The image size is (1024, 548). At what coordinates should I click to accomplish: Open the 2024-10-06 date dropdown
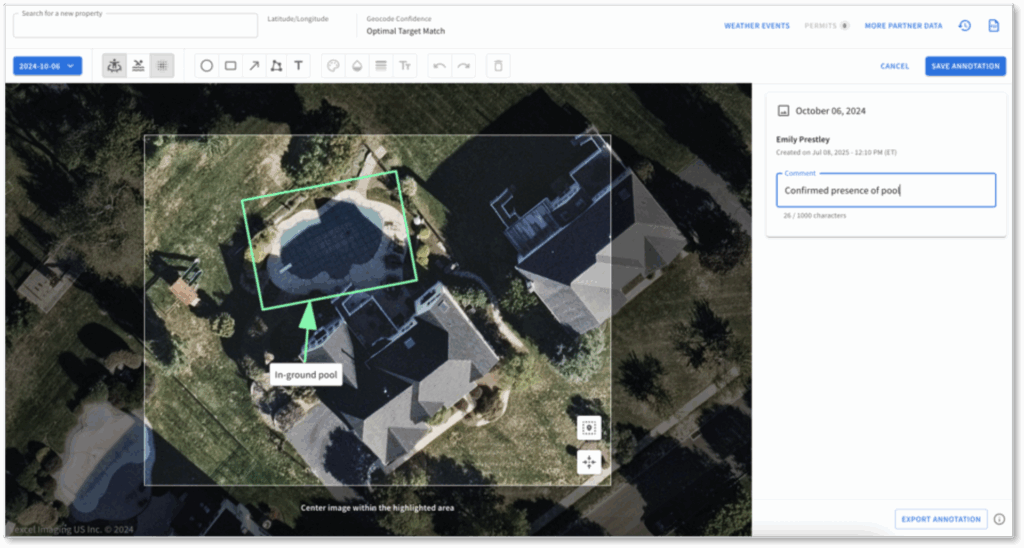pos(47,66)
